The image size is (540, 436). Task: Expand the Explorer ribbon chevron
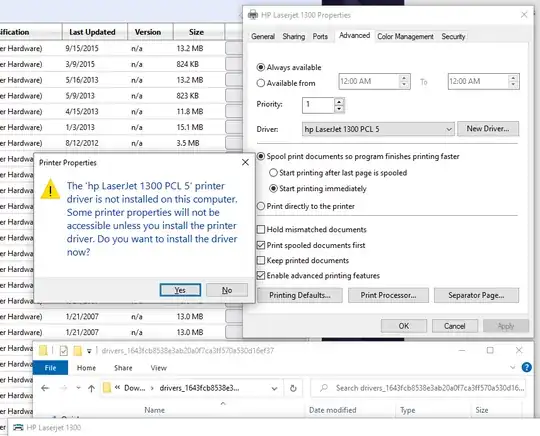pyautogui.click(x=512, y=367)
